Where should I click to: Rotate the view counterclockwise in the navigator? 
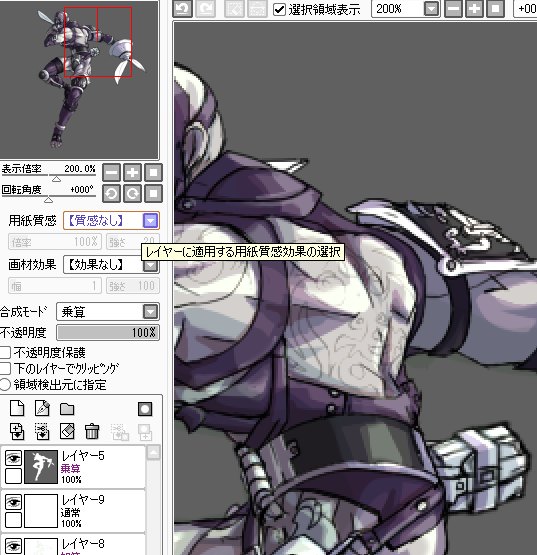click(112, 194)
